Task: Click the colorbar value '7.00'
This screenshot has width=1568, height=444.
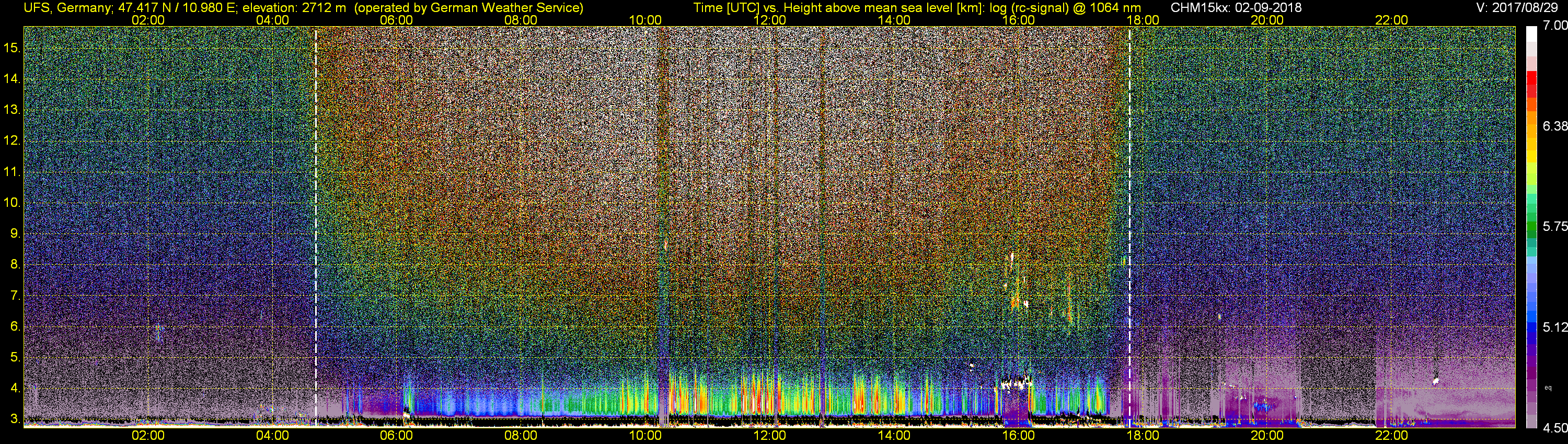Action: (x=1555, y=26)
